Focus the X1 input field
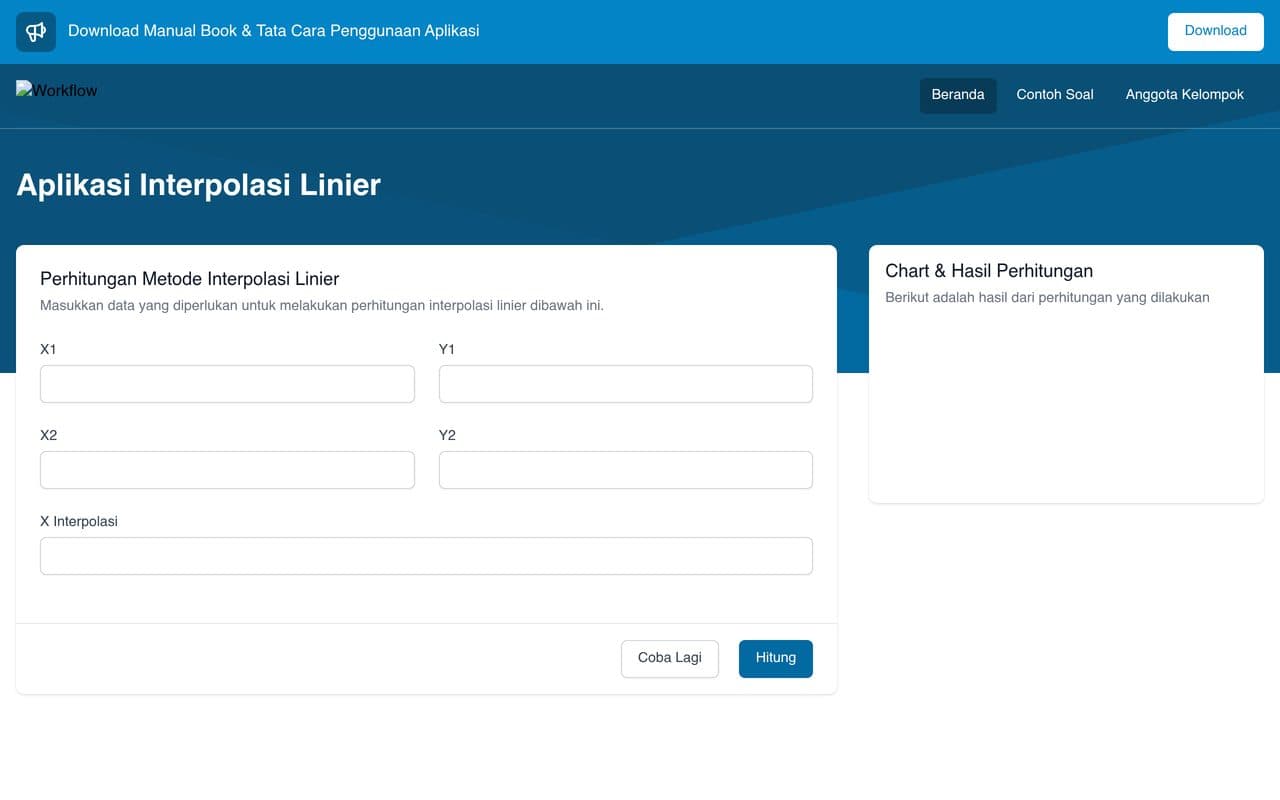This screenshot has height=800, width=1280. [x=227, y=384]
